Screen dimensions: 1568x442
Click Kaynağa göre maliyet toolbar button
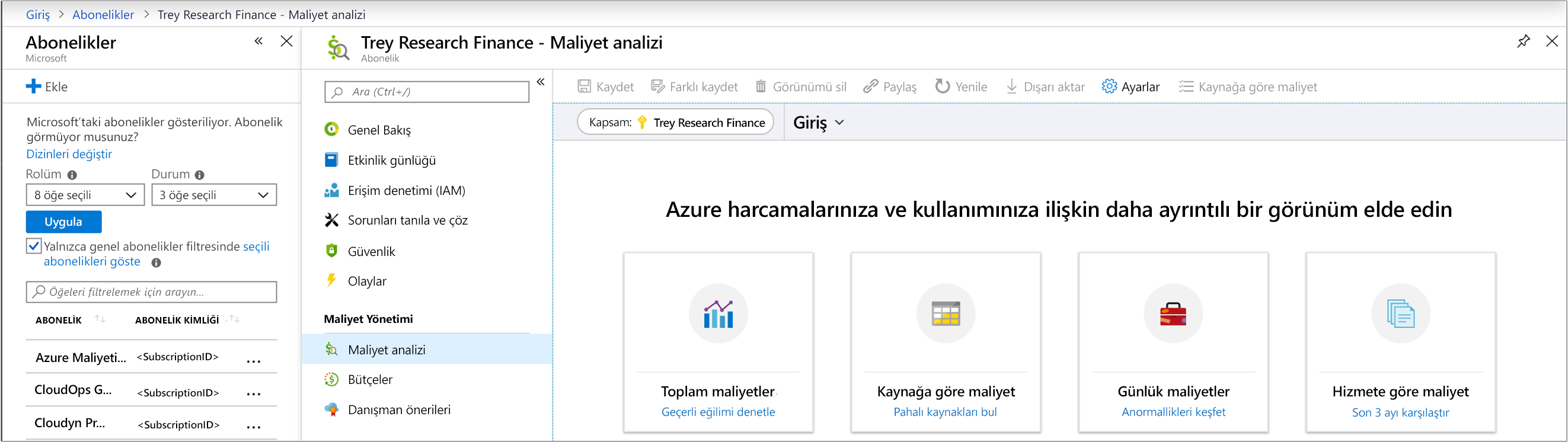(1248, 87)
